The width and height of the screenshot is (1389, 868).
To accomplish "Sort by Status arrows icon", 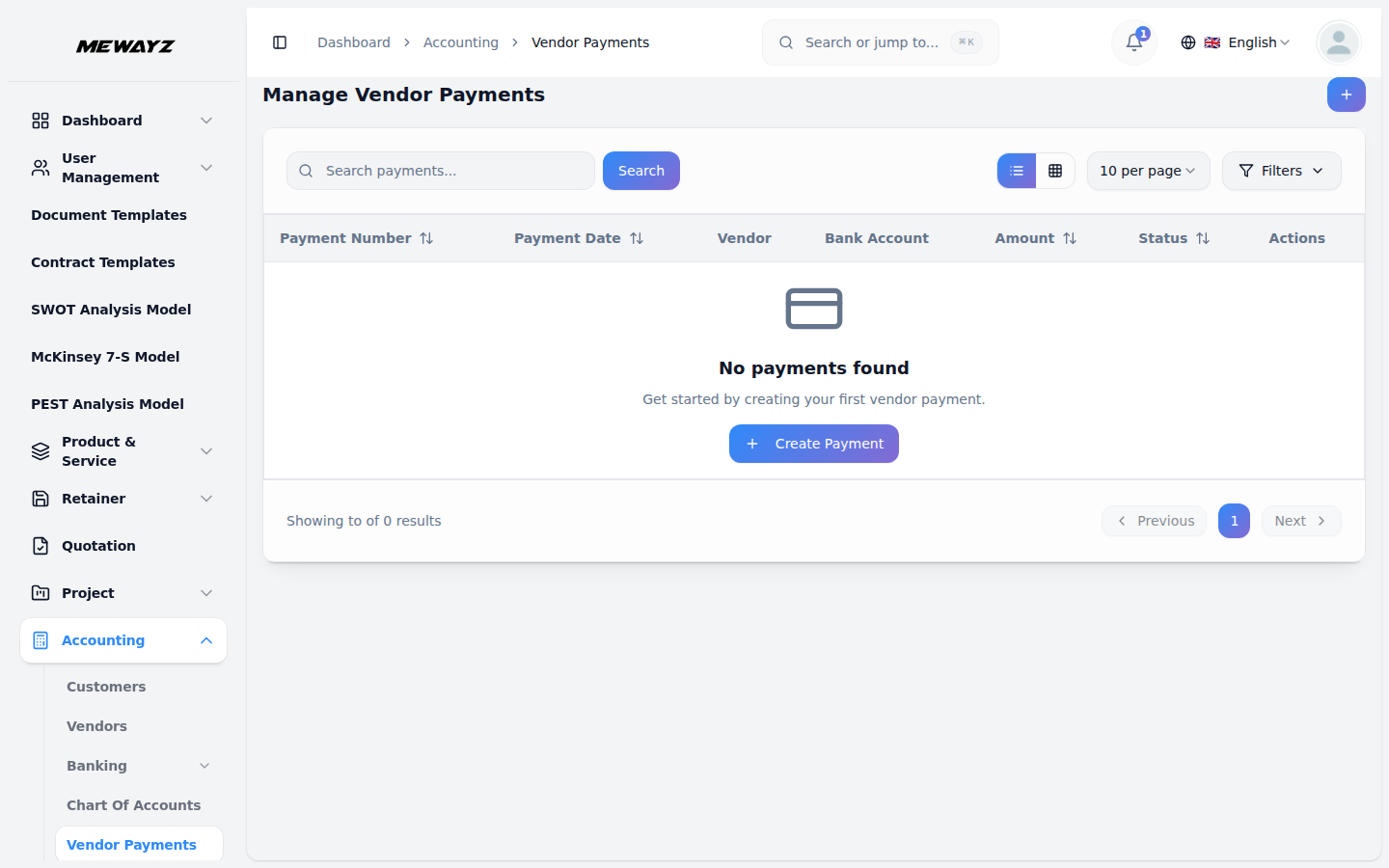I will click(1203, 238).
